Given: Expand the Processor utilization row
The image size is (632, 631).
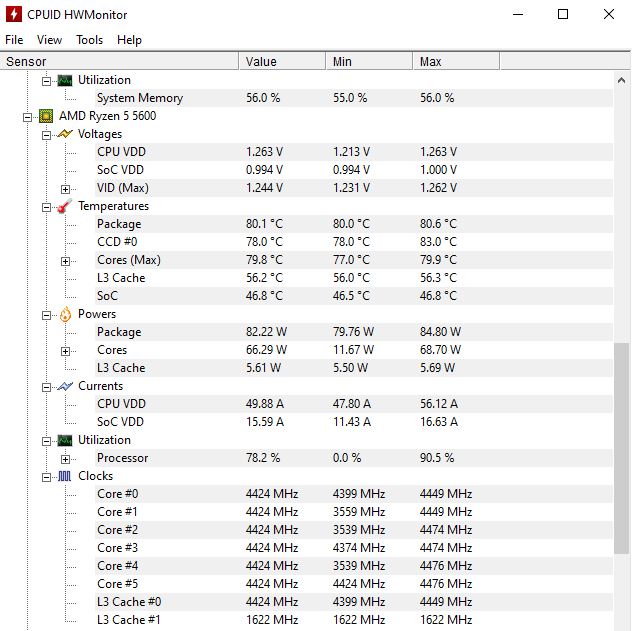Looking at the screenshot, I should click(x=65, y=459).
